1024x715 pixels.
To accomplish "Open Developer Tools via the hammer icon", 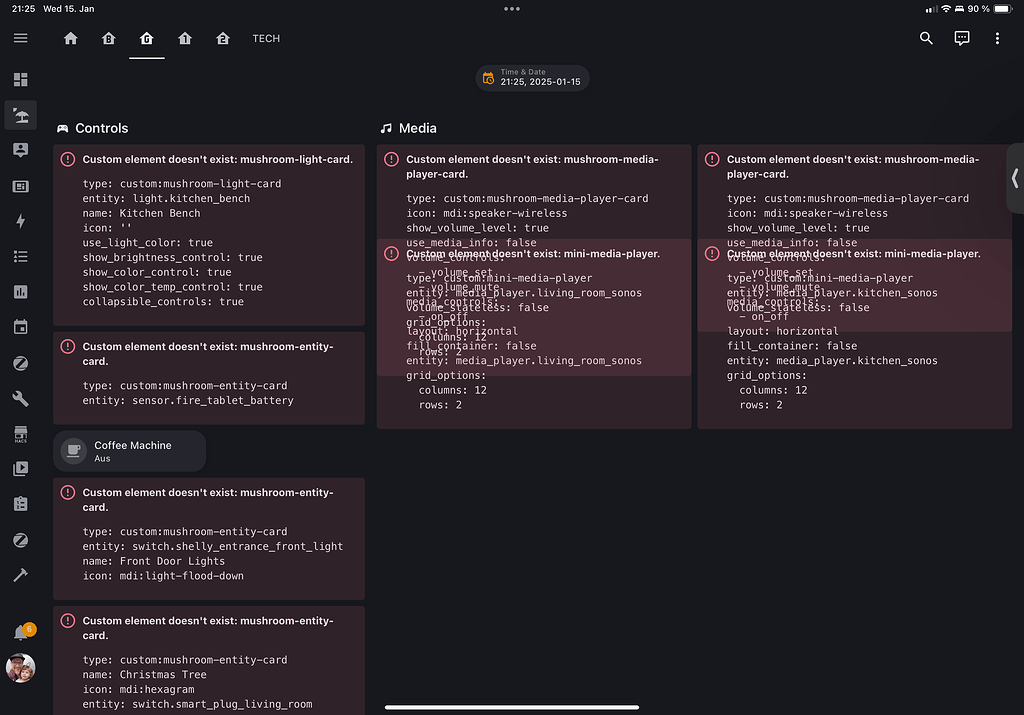I will click(x=20, y=575).
